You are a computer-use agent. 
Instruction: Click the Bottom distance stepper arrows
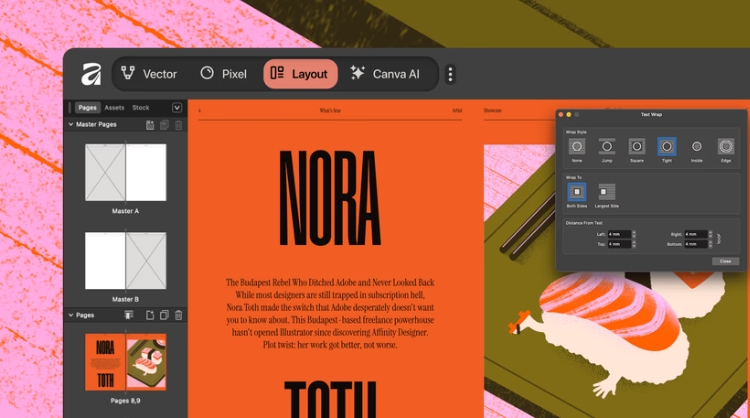tap(710, 244)
